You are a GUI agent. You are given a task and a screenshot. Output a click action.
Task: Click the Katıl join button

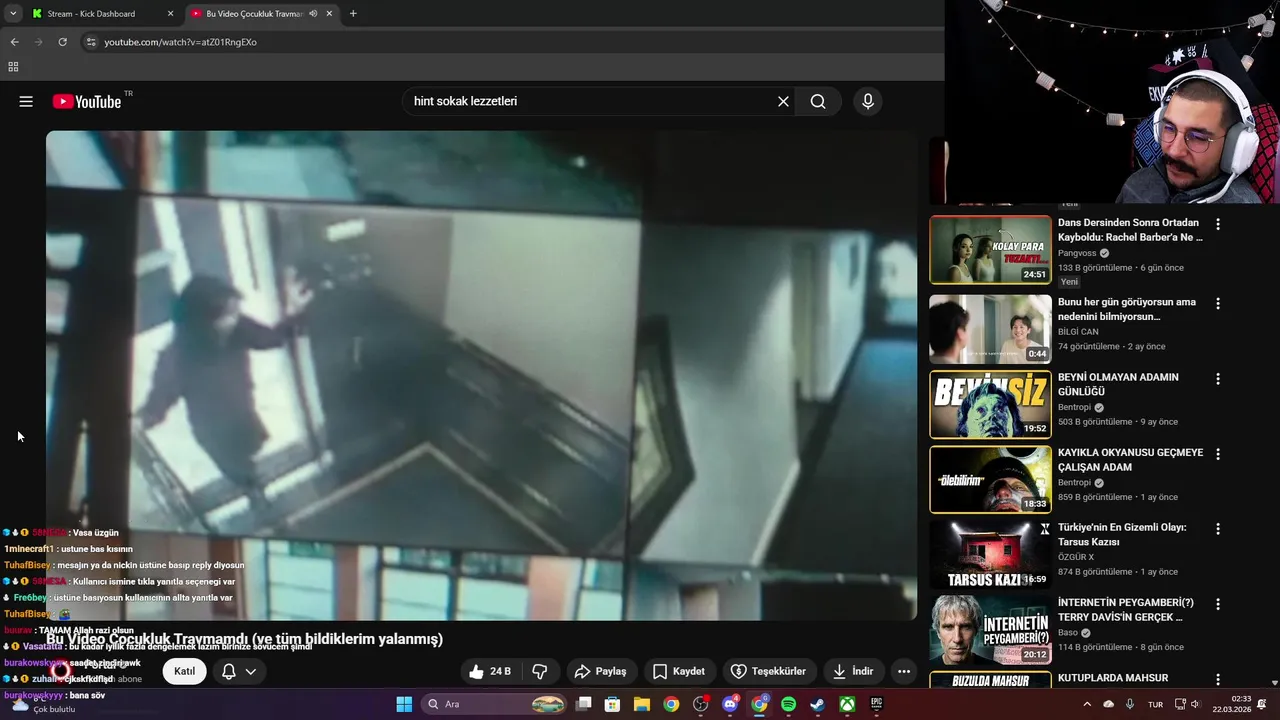click(184, 671)
